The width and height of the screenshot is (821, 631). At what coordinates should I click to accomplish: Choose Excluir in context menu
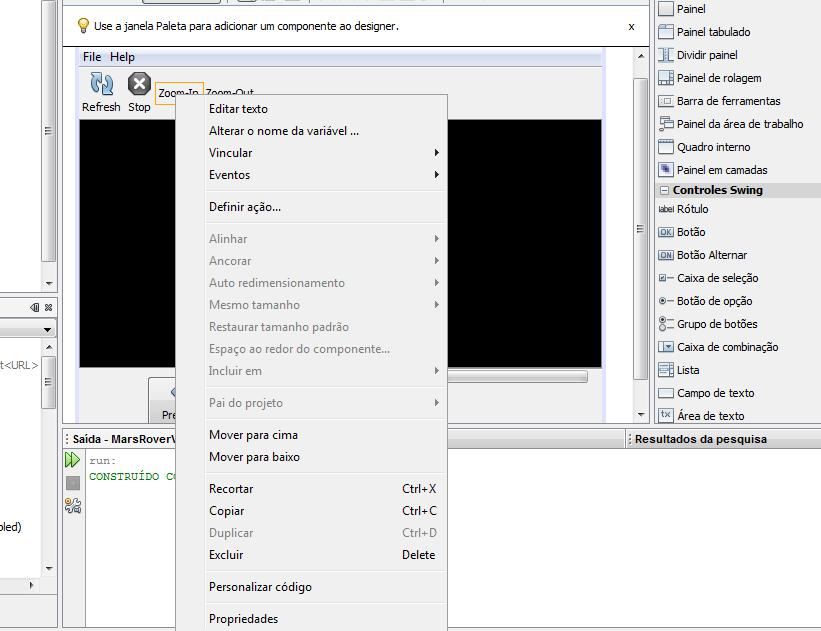tap(324, 555)
